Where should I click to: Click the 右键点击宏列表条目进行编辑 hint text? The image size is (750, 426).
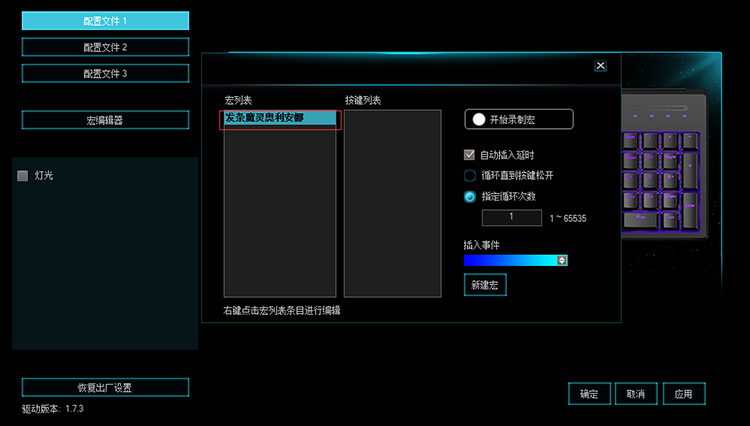(282, 311)
